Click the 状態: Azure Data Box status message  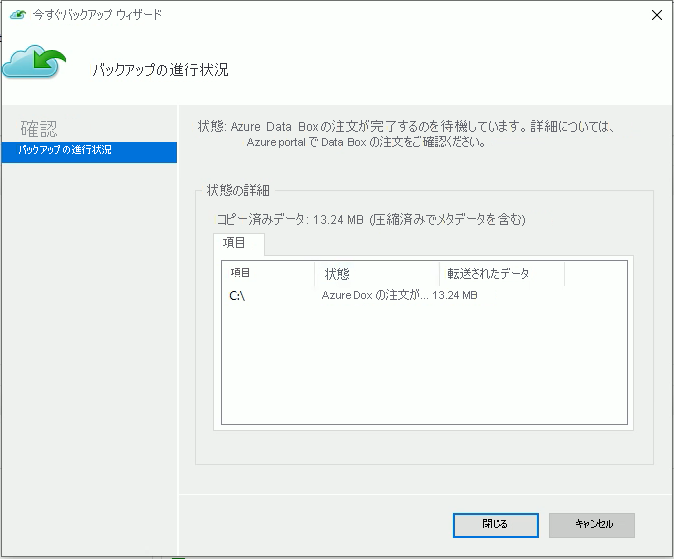coord(406,134)
